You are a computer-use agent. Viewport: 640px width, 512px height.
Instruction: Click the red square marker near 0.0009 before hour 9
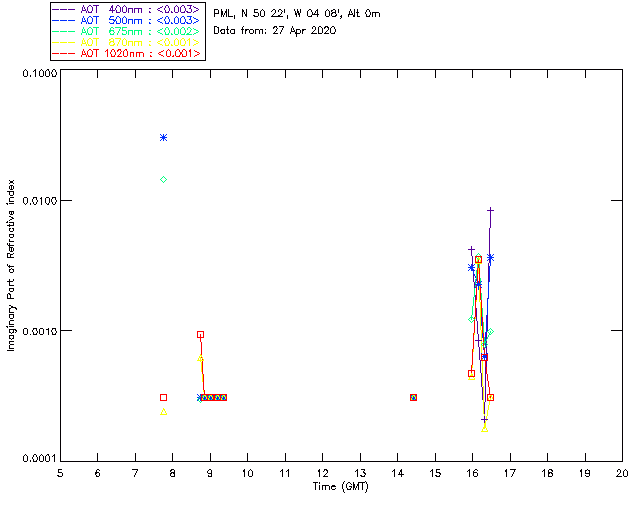coord(200,335)
